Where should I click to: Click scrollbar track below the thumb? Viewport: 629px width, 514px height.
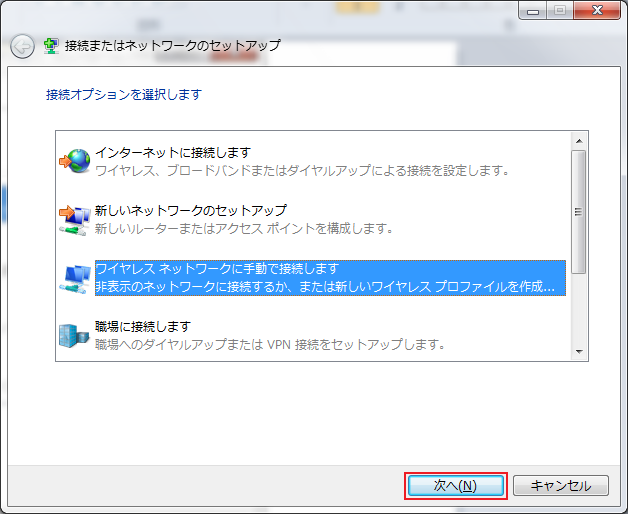point(578,310)
